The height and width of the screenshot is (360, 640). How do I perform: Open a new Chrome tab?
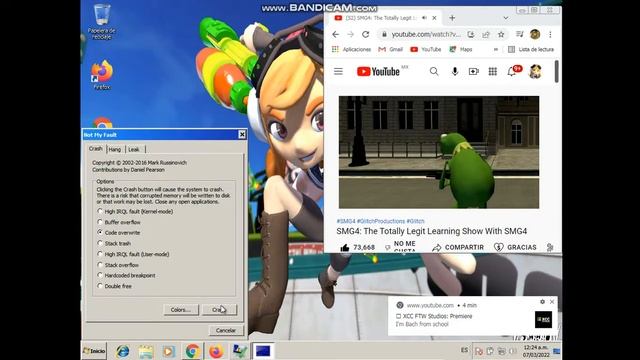click(452, 18)
